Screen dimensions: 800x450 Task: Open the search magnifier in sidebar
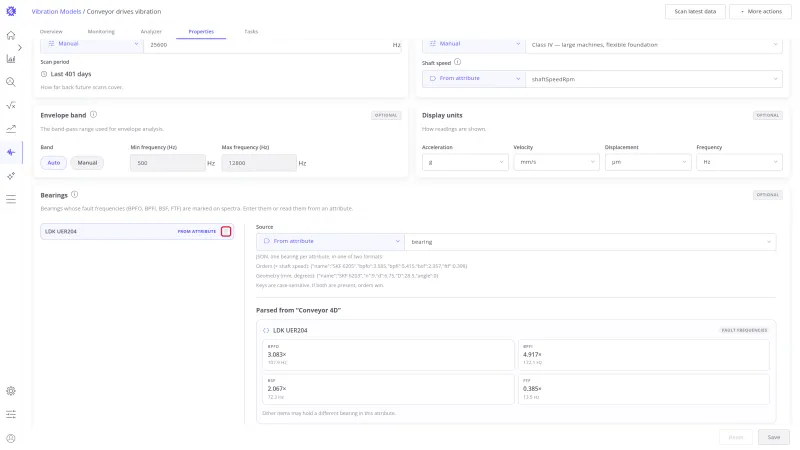click(11, 82)
